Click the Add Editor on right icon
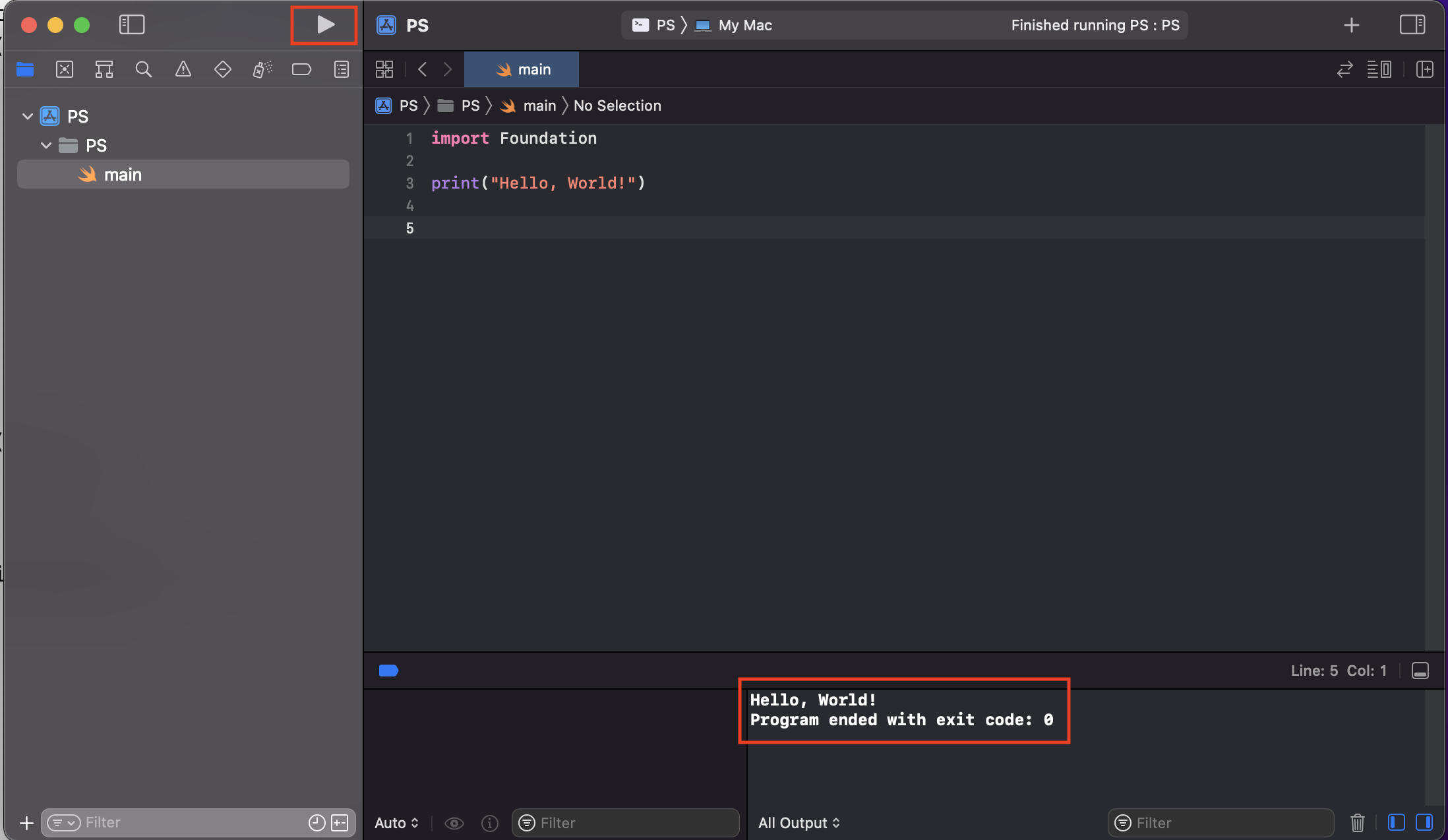Image resolution: width=1448 pixels, height=840 pixels. pyautogui.click(x=1424, y=69)
